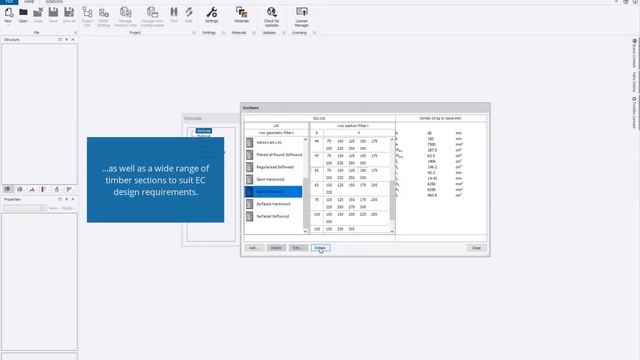Click the Details button in Sections dialog
640x360 pixels.
[x=320, y=248]
